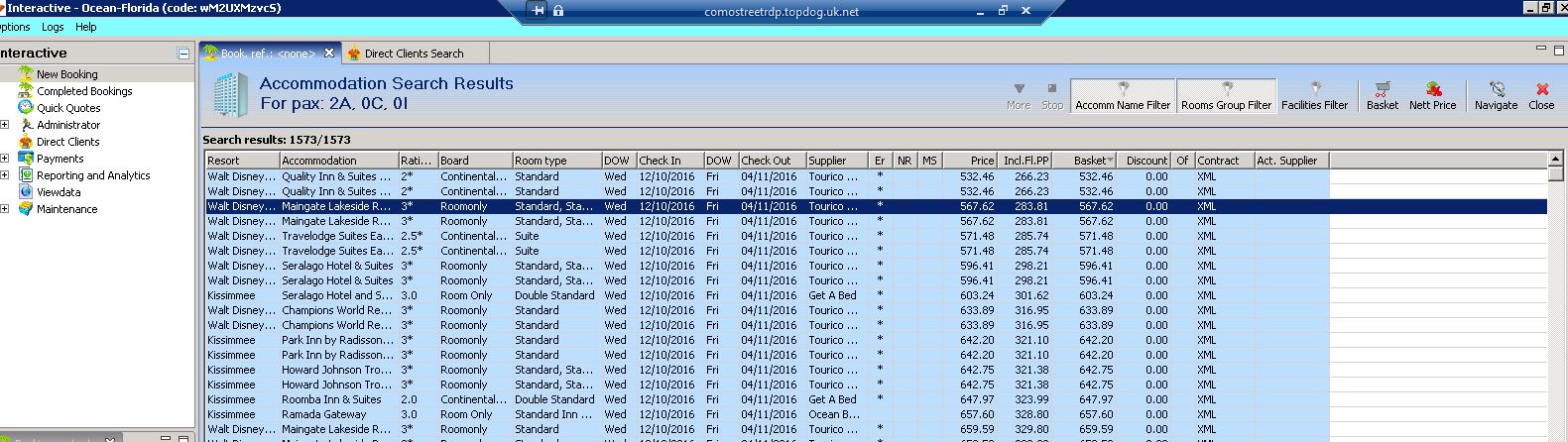Click the Search results 1573/1573 label
The width and height of the screenshot is (1568, 442).
[277, 140]
